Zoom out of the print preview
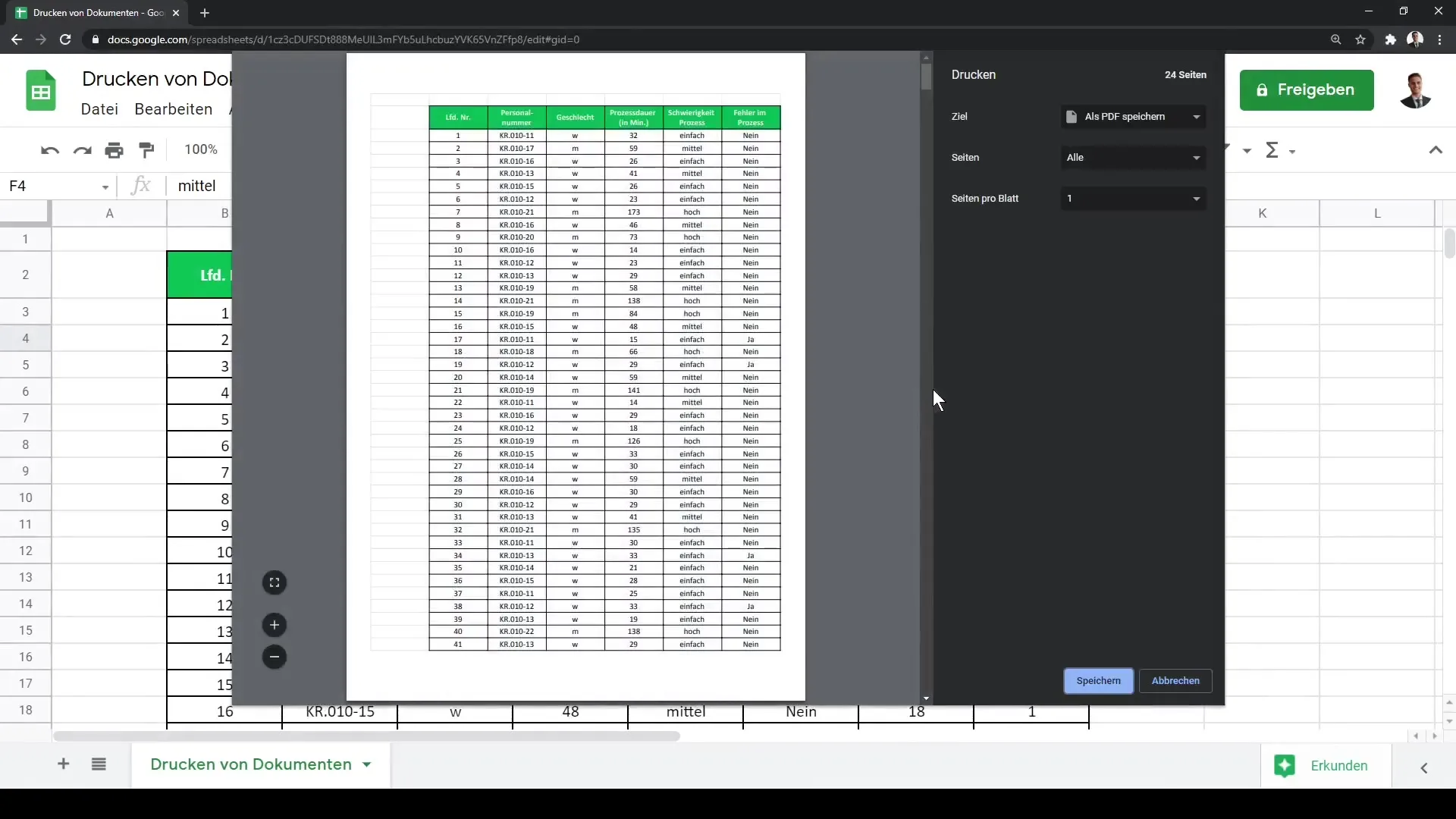The width and height of the screenshot is (1456, 819). [x=275, y=657]
